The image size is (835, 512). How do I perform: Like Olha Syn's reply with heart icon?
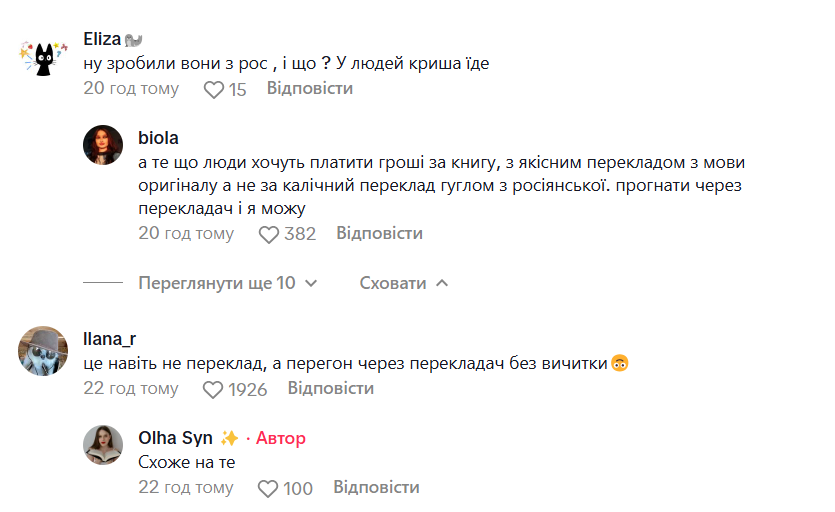pyautogui.click(x=268, y=488)
